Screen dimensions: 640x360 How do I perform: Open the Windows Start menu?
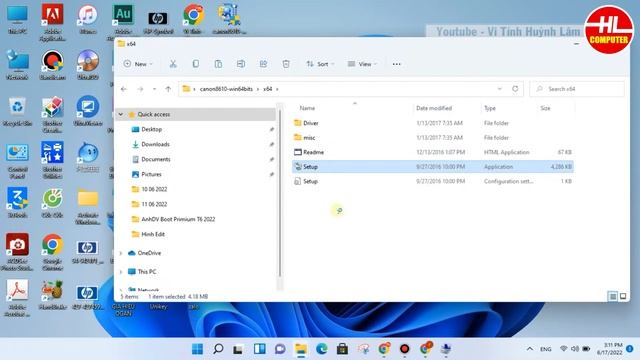click(x=198, y=349)
